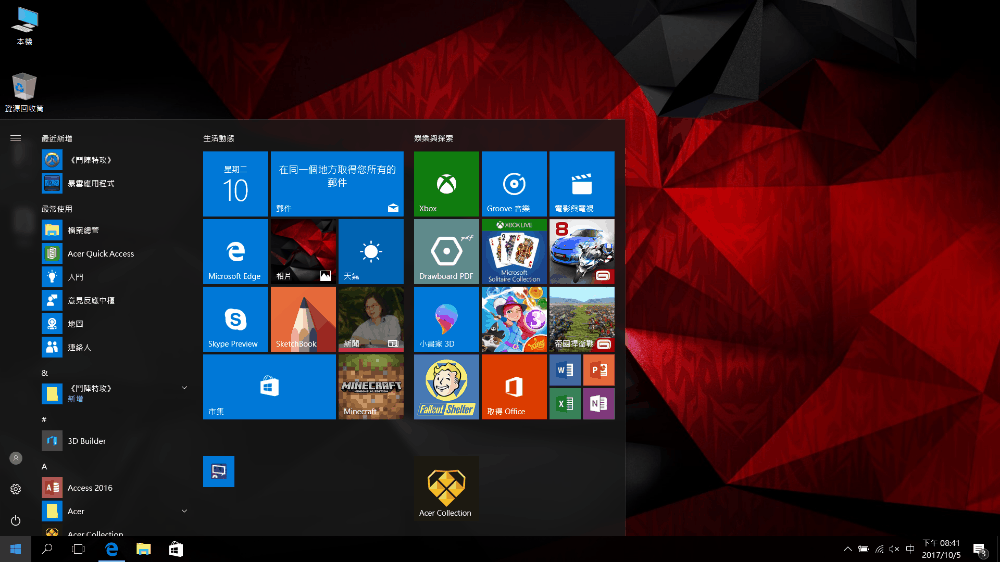The image size is (1000, 562).
Task: Select the This PC desktop icon
Action: pyautogui.click(x=24, y=26)
